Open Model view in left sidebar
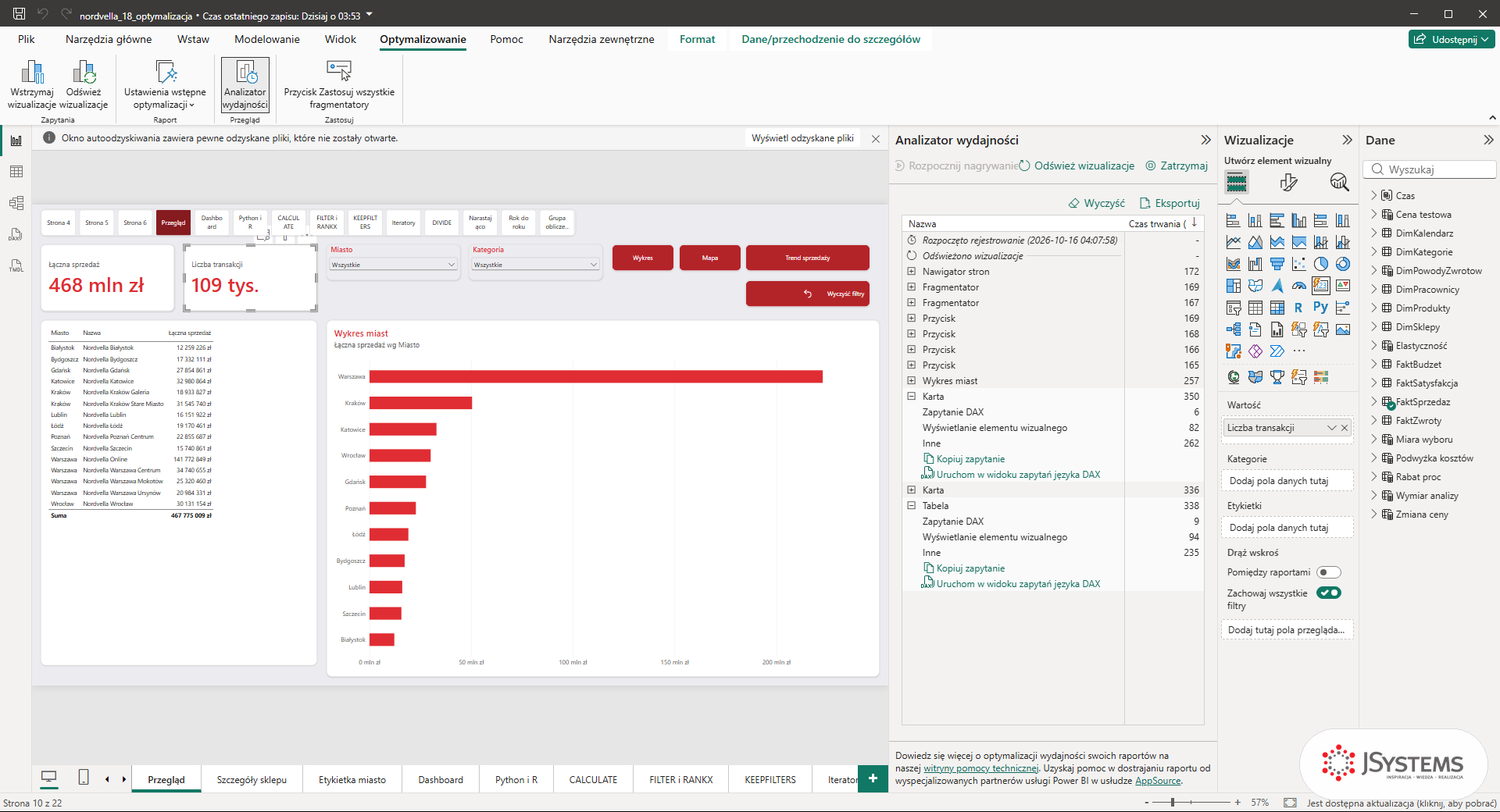Viewport: 1500px width, 812px height. click(16, 203)
